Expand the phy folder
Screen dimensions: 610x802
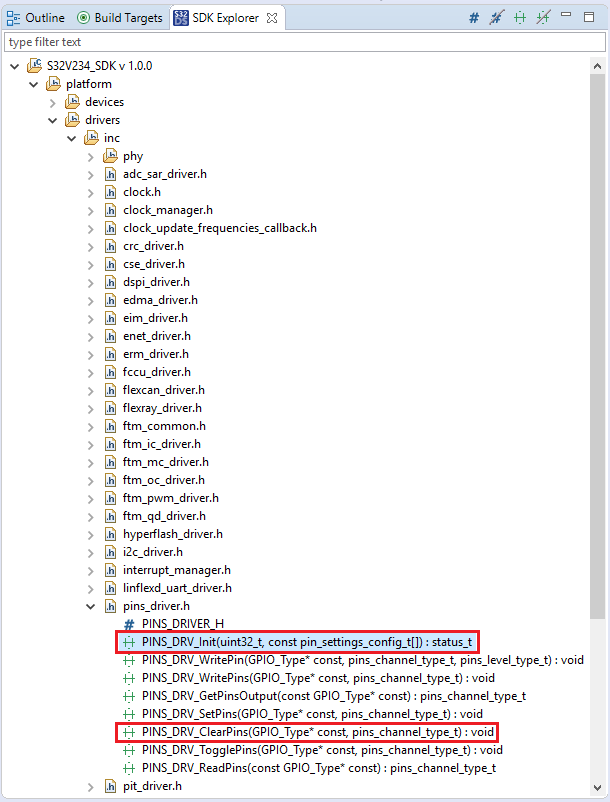91,157
